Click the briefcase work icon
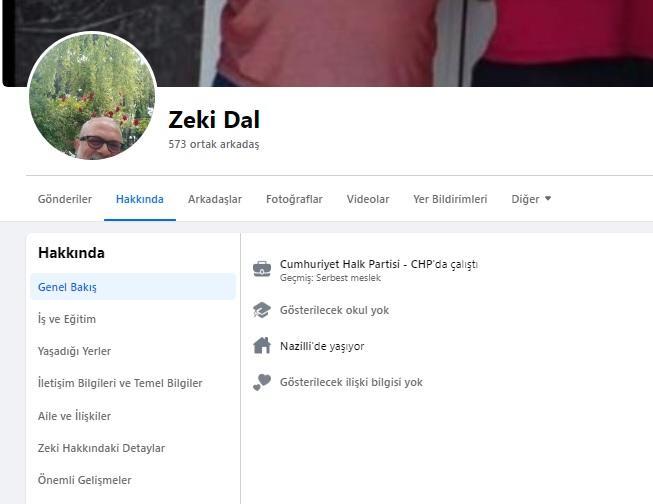The image size is (653, 504). coord(262,269)
